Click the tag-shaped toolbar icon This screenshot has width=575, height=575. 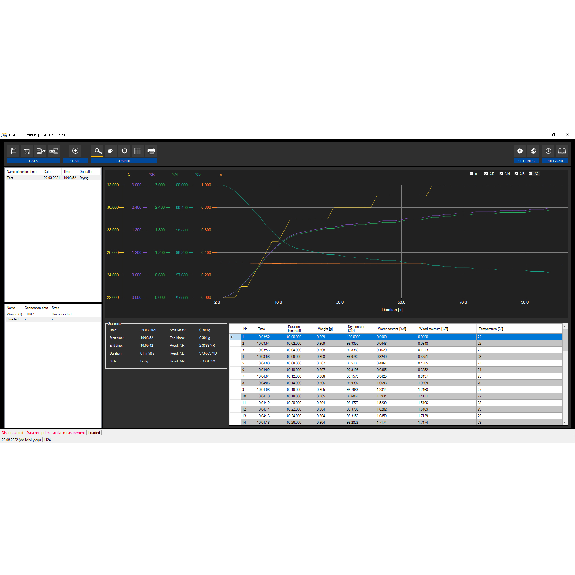tap(111, 151)
